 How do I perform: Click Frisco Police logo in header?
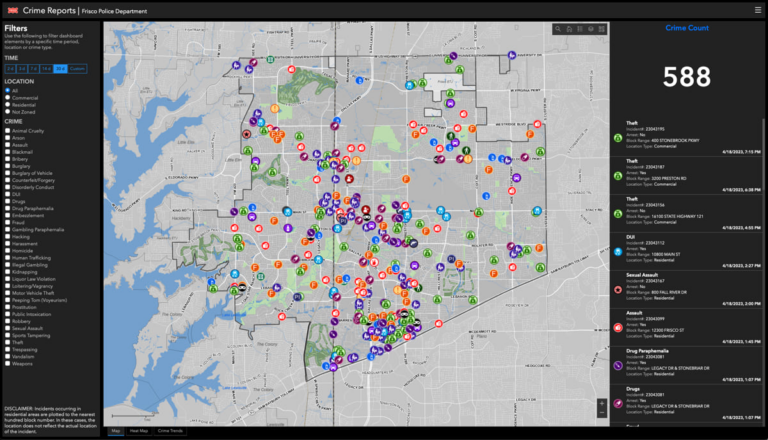[13, 10]
